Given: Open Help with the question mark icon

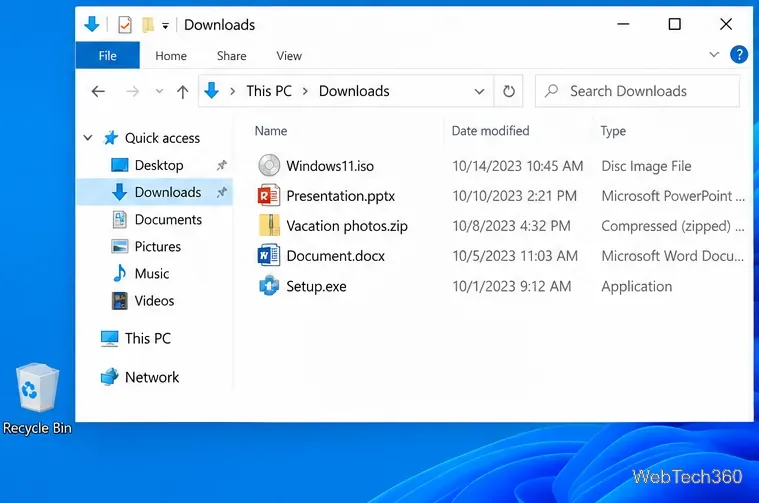Looking at the screenshot, I should 739,54.
